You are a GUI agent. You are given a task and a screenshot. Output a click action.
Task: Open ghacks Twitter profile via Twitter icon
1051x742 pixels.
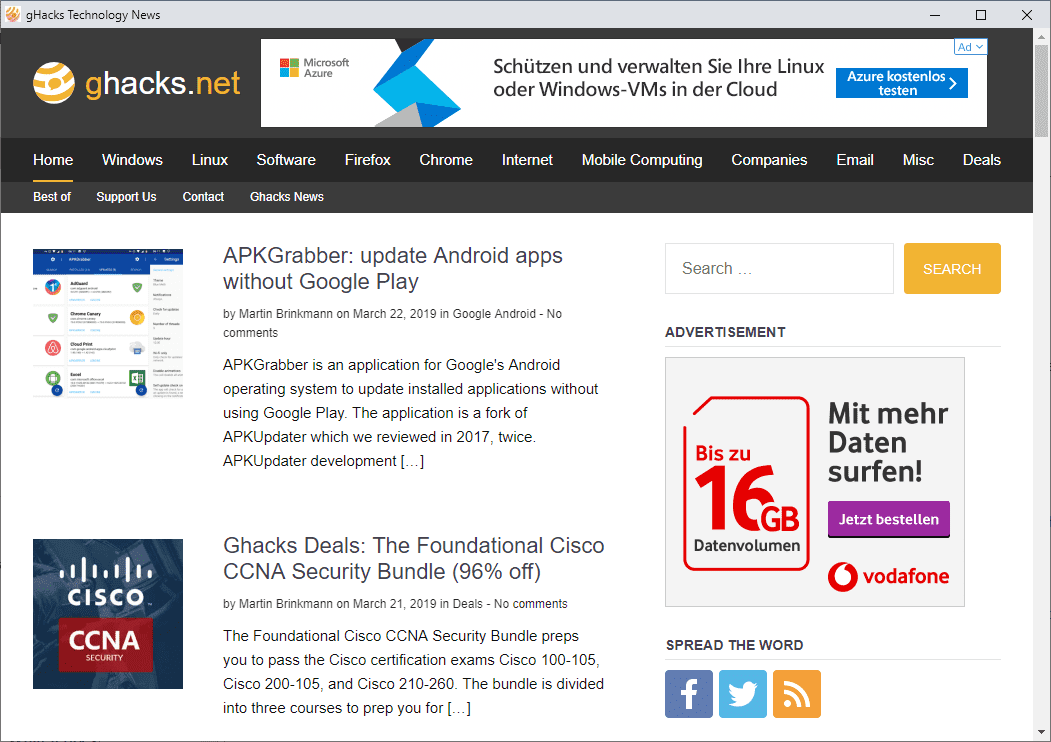742,693
